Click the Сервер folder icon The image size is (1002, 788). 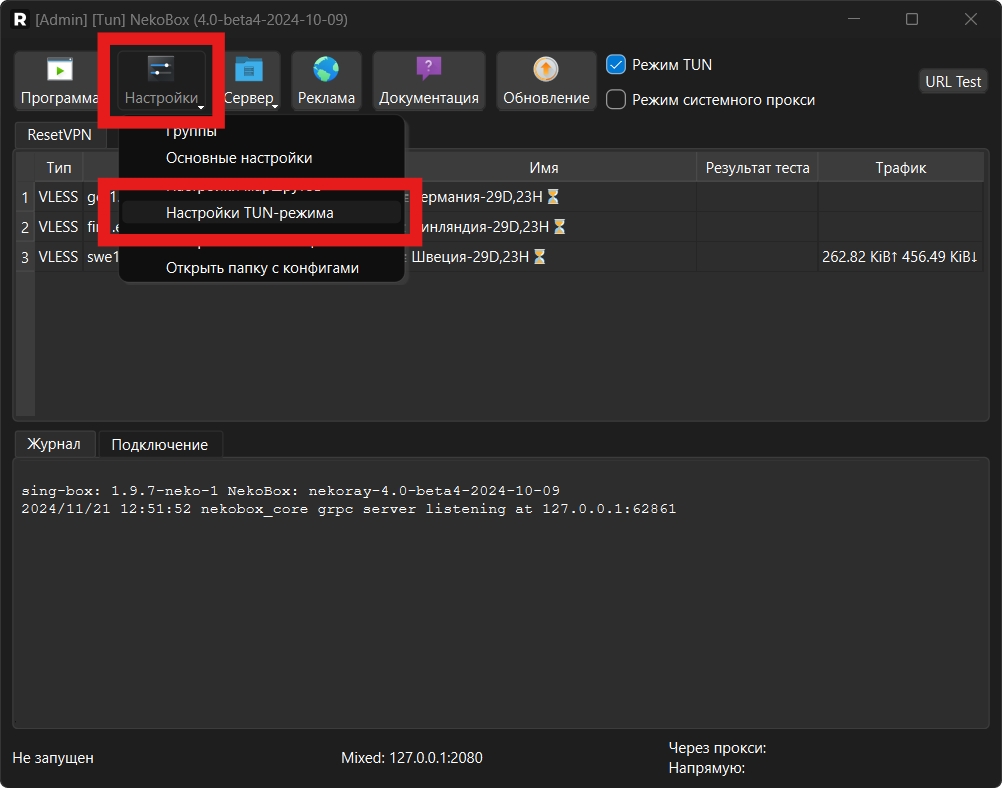(x=249, y=69)
